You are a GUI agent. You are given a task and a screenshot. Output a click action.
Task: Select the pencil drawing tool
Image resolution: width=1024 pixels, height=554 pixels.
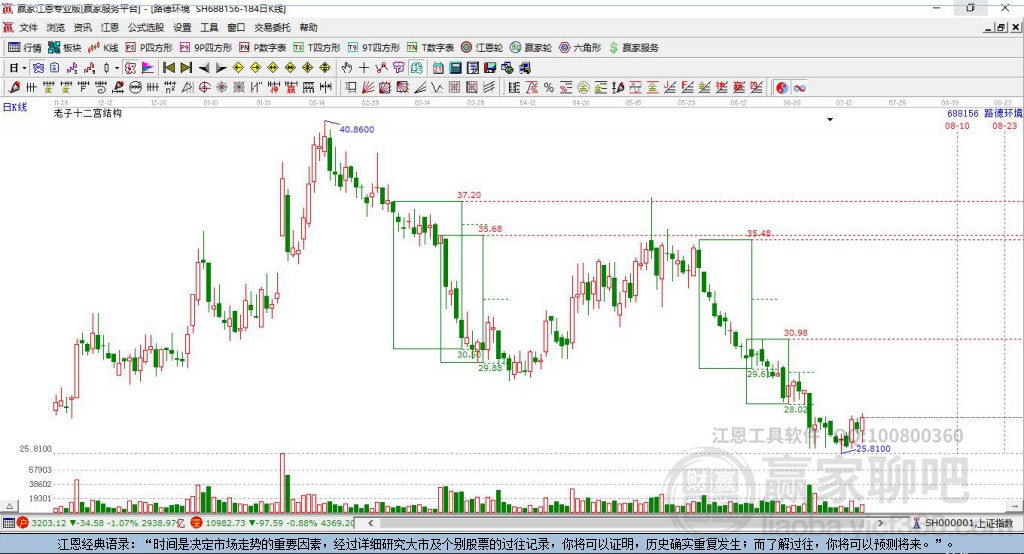coord(14,88)
